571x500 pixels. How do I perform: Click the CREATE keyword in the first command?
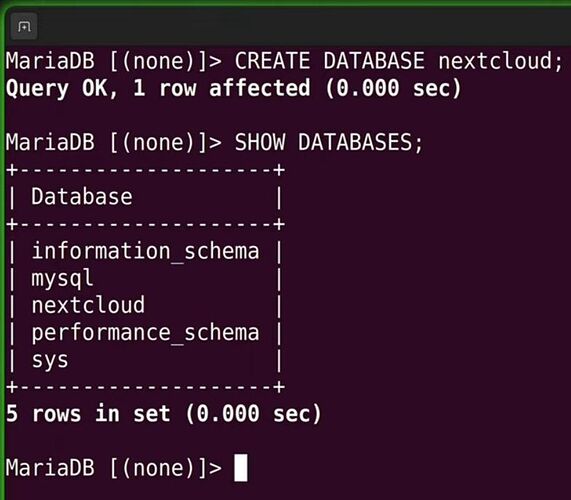[272, 60]
